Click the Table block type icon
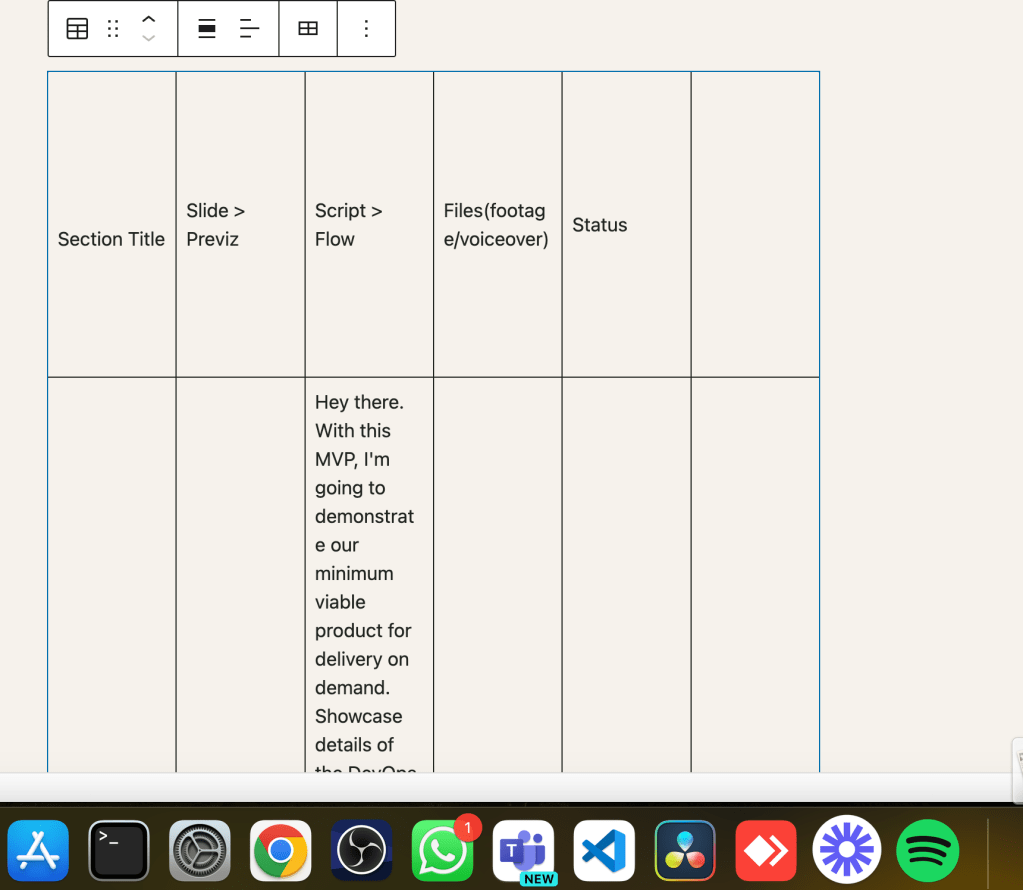This screenshot has height=890, width=1023. coord(77,29)
